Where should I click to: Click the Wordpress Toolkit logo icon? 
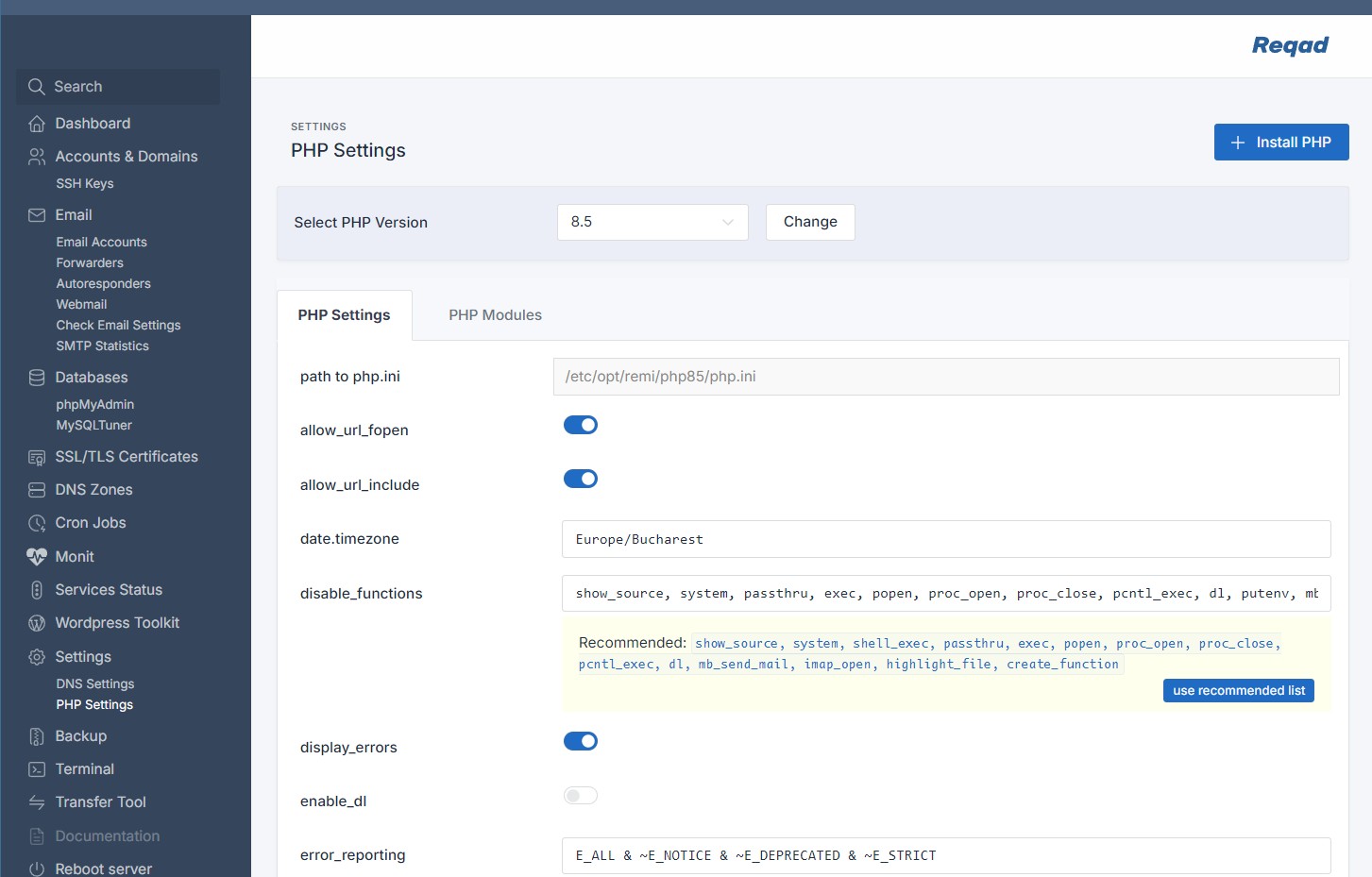37,623
